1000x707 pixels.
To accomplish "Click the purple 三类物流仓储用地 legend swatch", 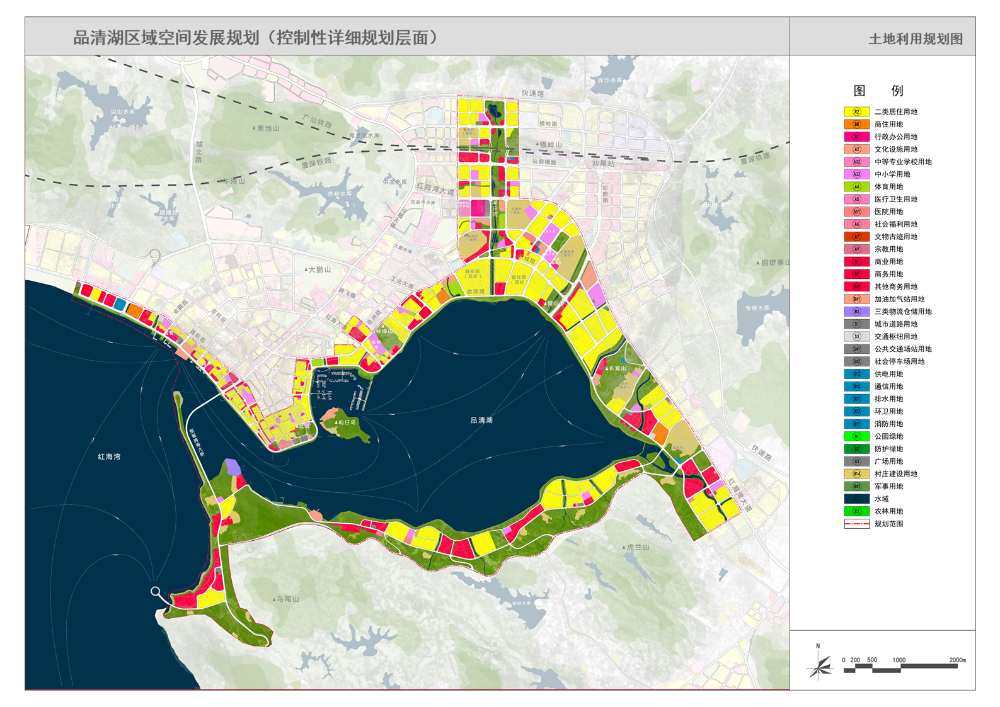I will (x=857, y=312).
